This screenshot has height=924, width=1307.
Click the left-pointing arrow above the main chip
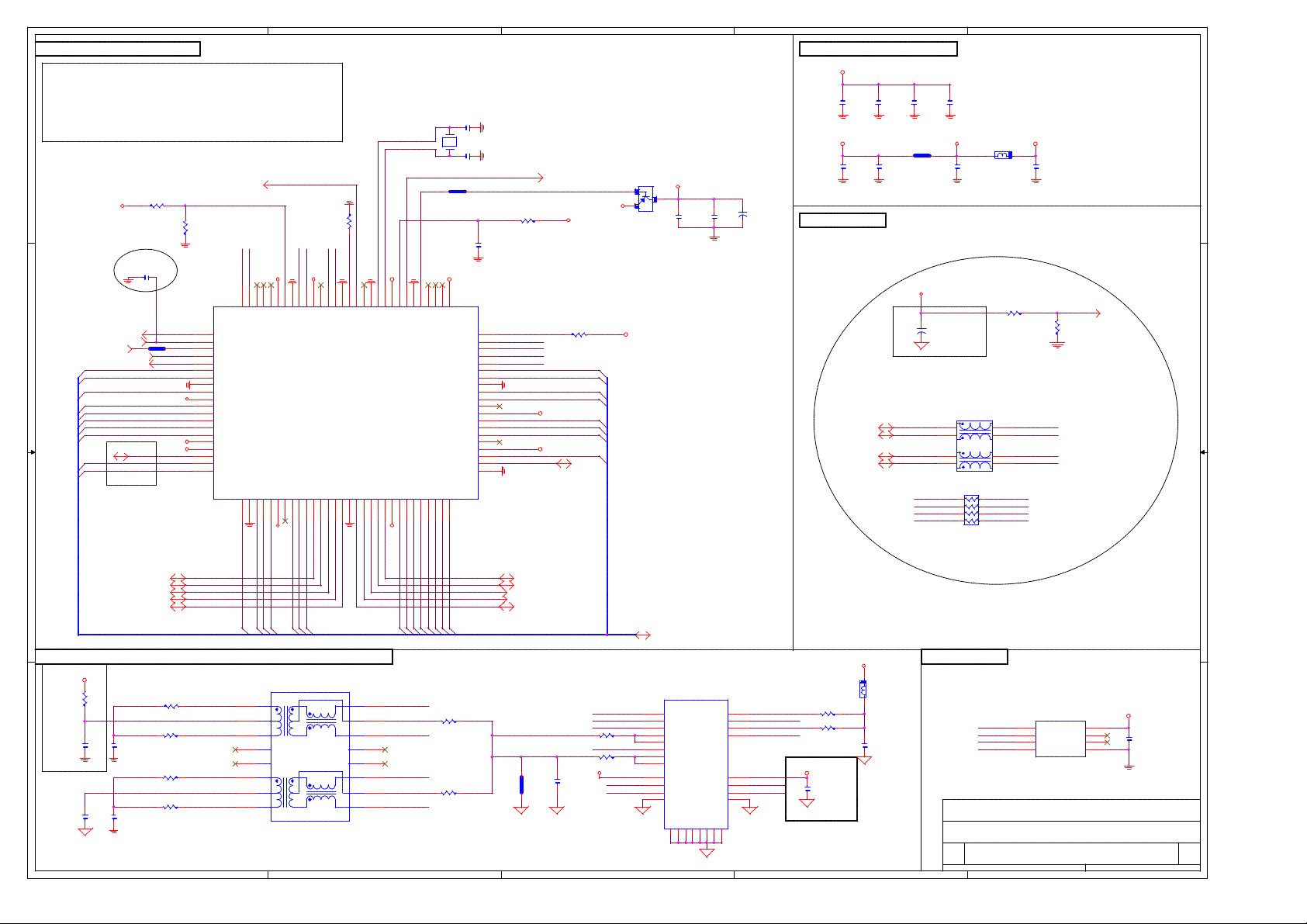click(x=267, y=185)
